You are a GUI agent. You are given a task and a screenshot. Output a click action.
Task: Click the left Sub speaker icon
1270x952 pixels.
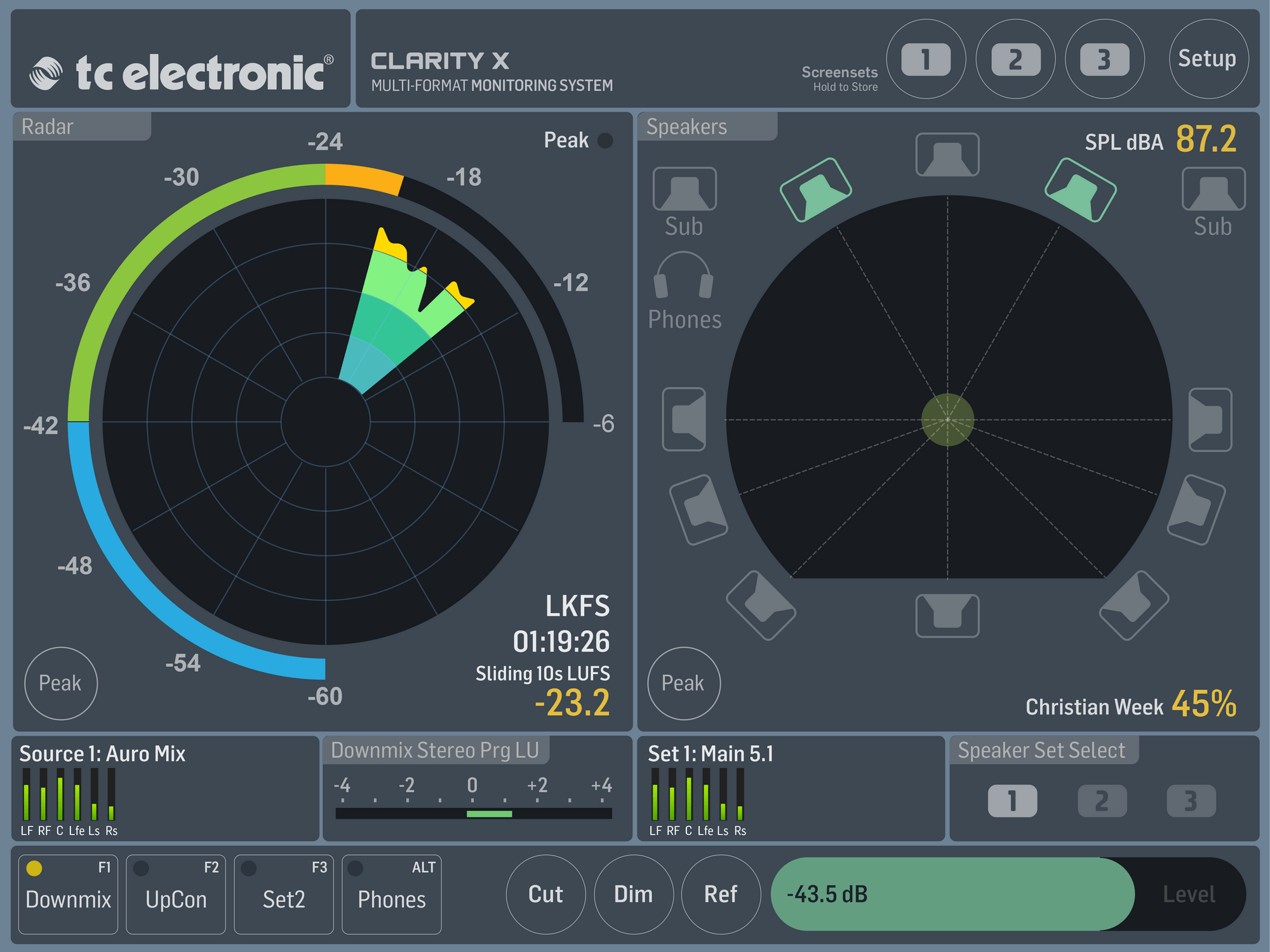684,189
